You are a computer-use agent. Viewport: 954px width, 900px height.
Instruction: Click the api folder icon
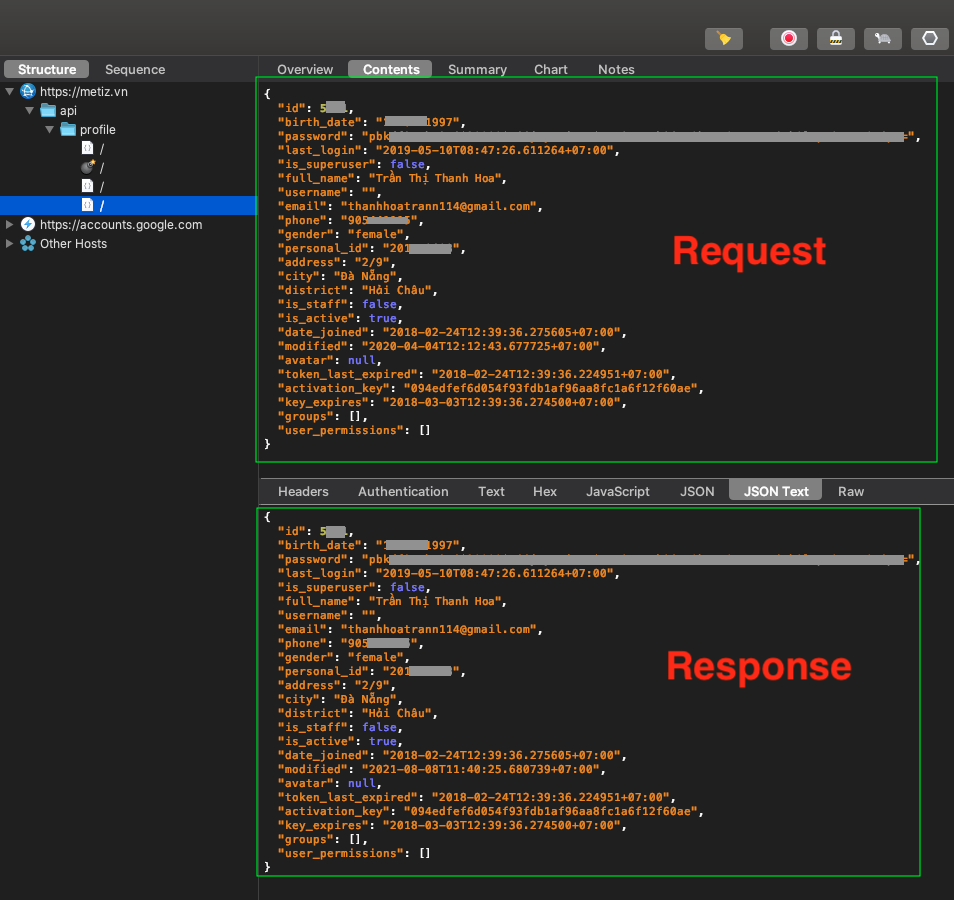click(48, 110)
